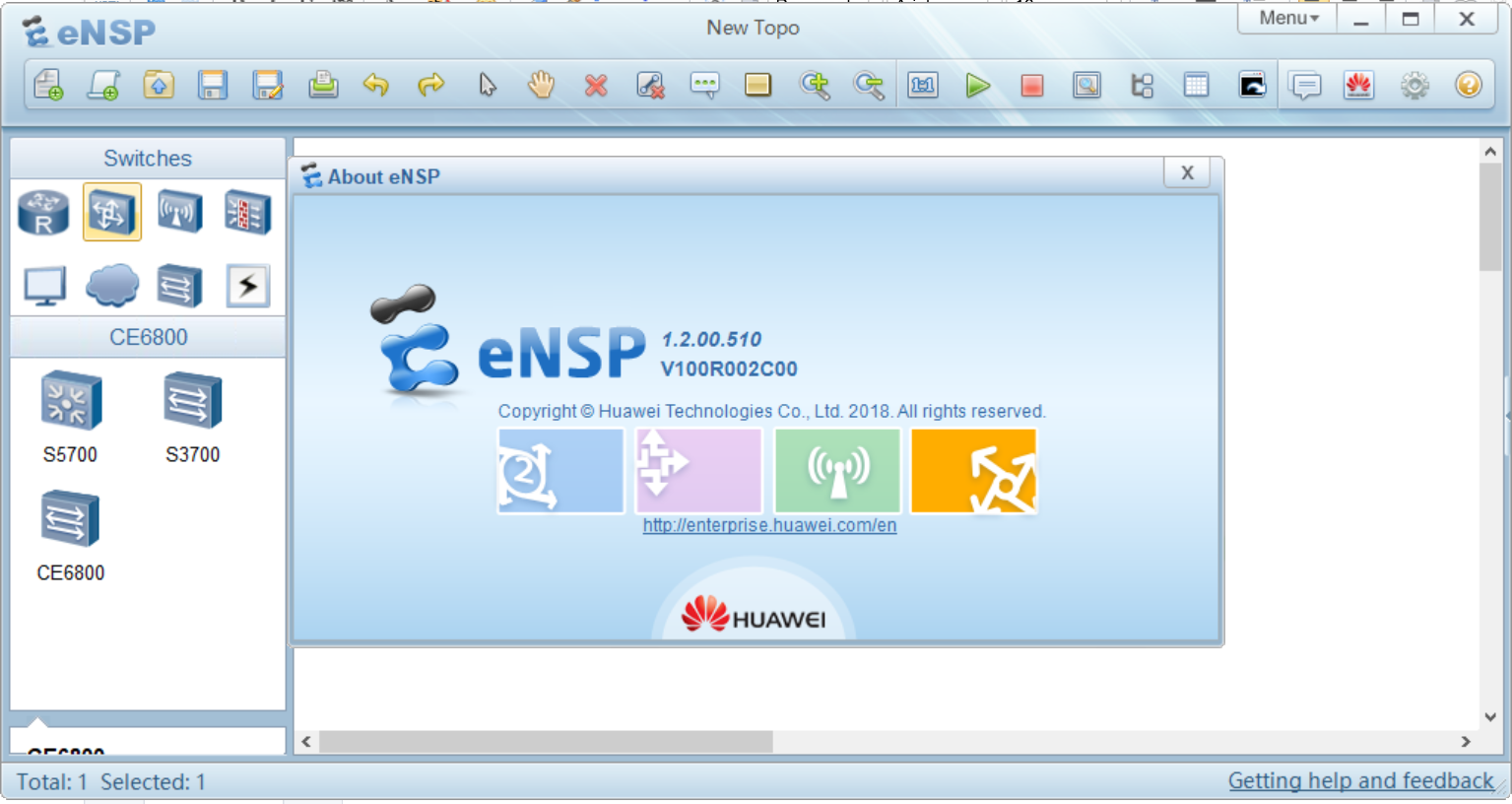This screenshot has width=1512, height=804.
Task: Select the Cloud device category
Action: tap(112, 286)
